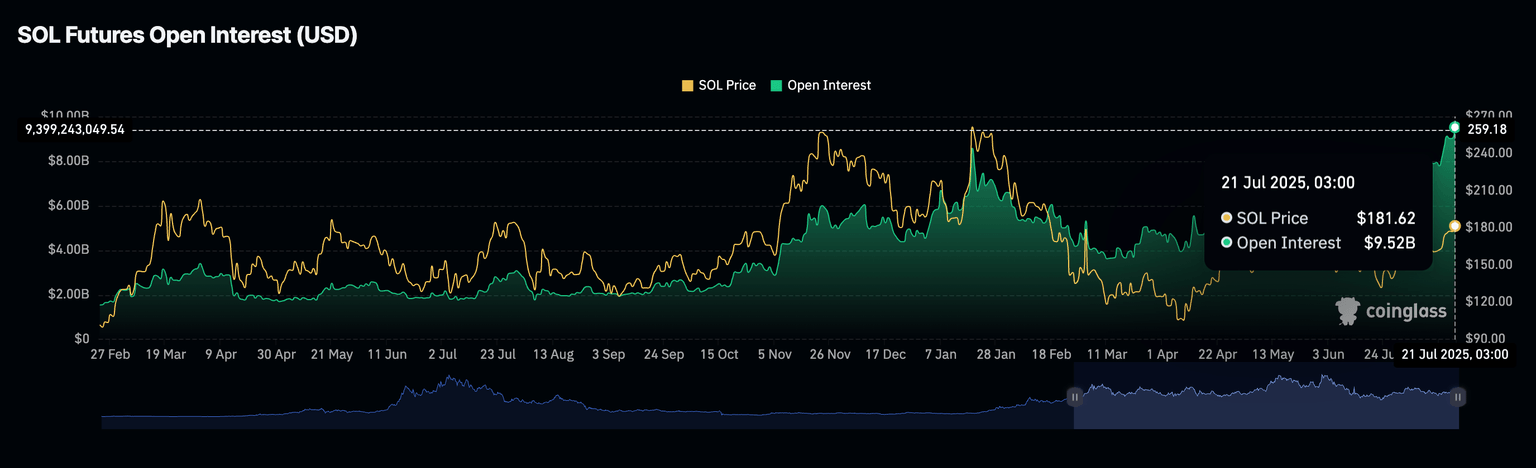
Task: Click the yellow SOL Price data point marker
Action: coord(1454,226)
